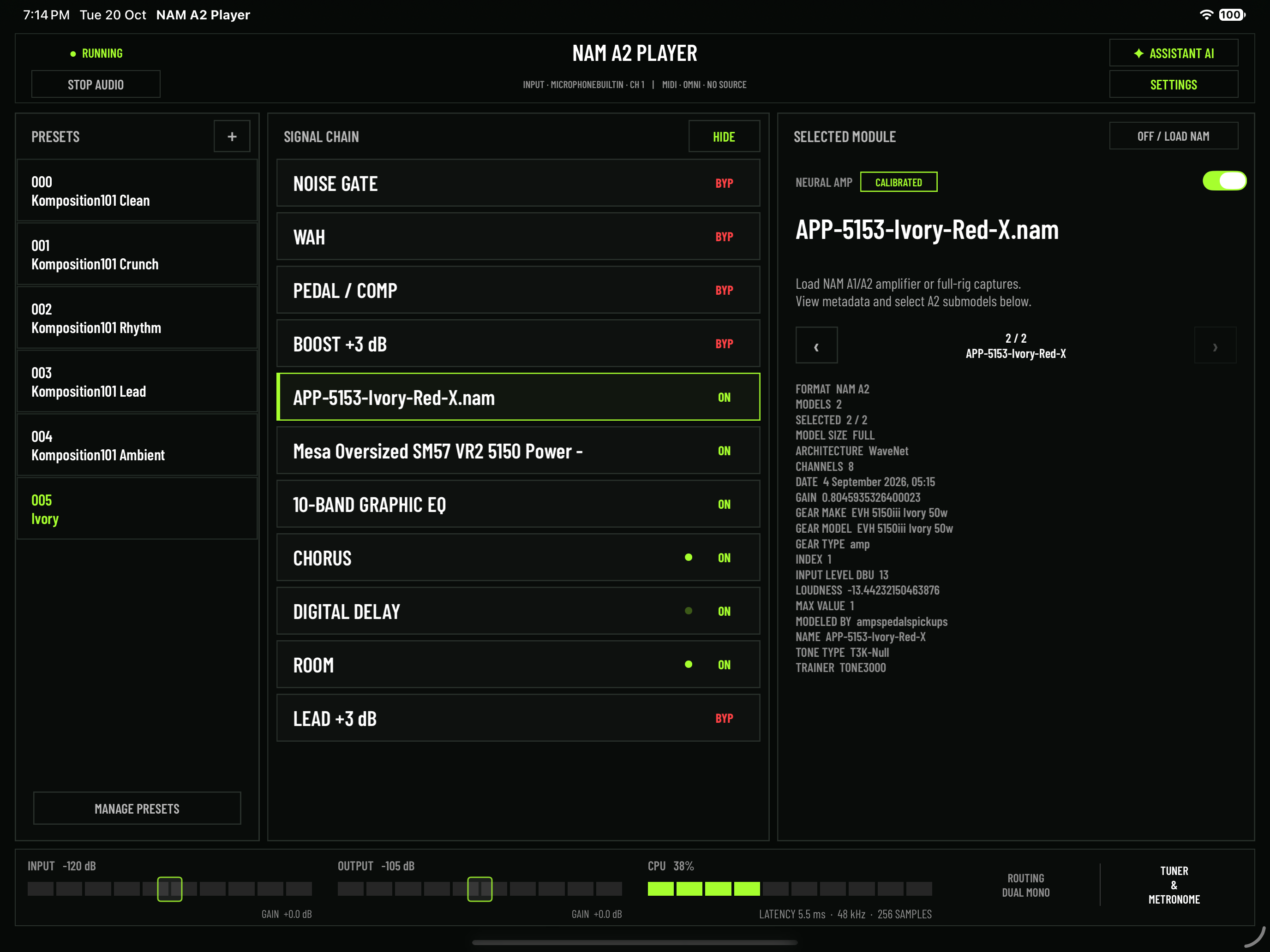
Task: Select preset 001 Komposition101 Crunch
Action: [137, 255]
